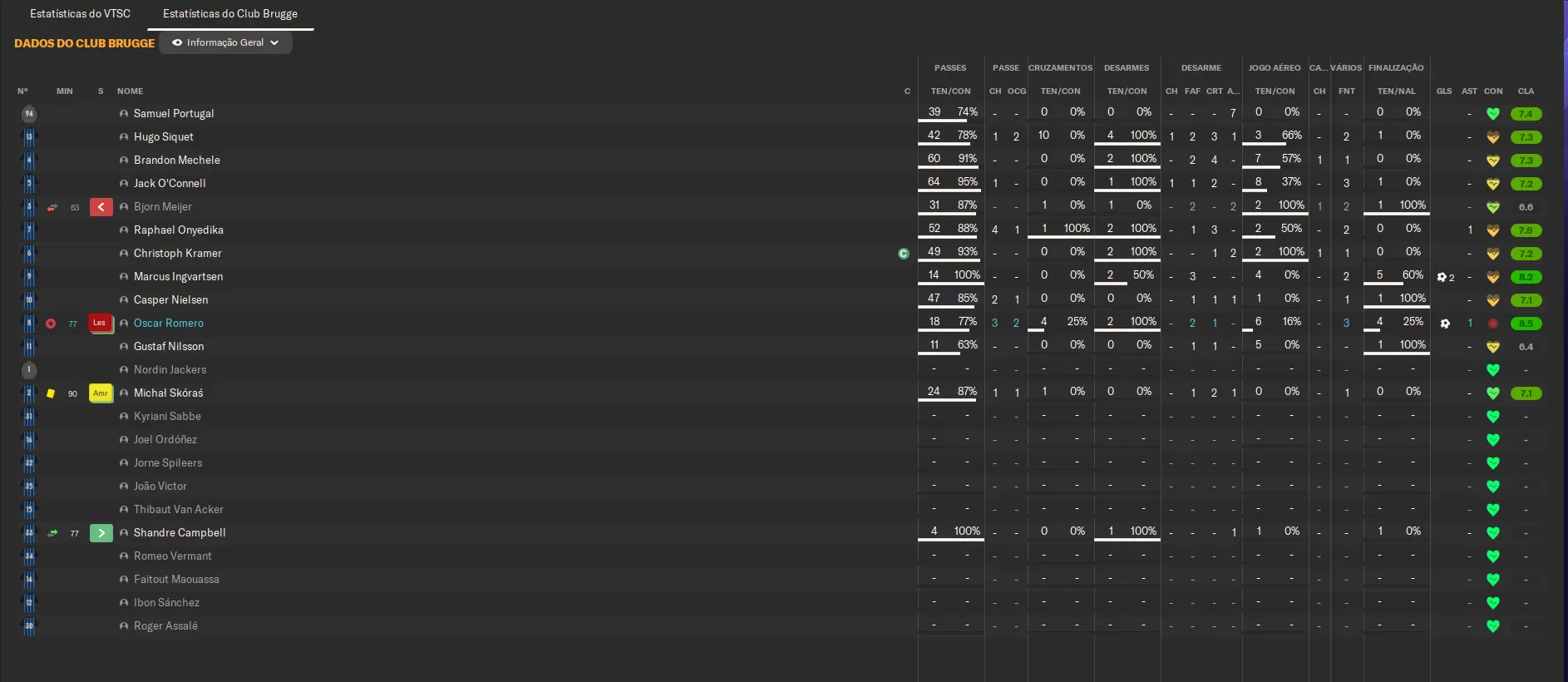Select the Joel Ordóñez name

point(165,440)
